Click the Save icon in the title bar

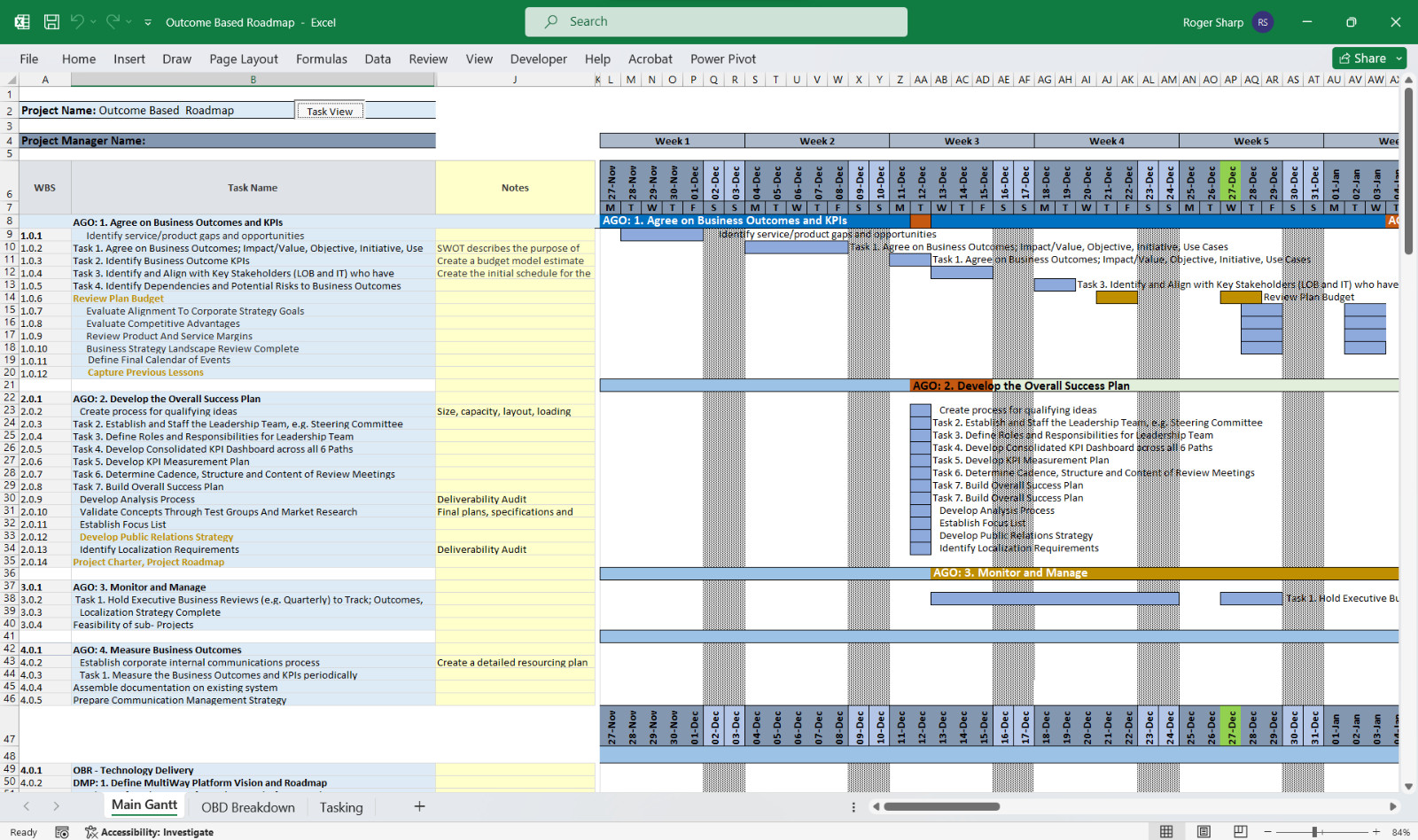point(52,22)
